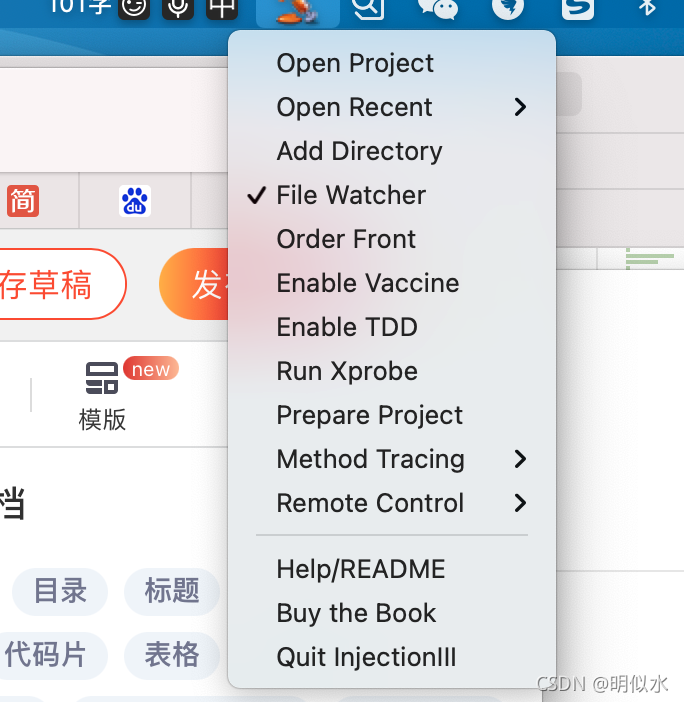Select Add Directory menu item
Image resolution: width=684 pixels, height=702 pixels.
click(x=392, y=151)
